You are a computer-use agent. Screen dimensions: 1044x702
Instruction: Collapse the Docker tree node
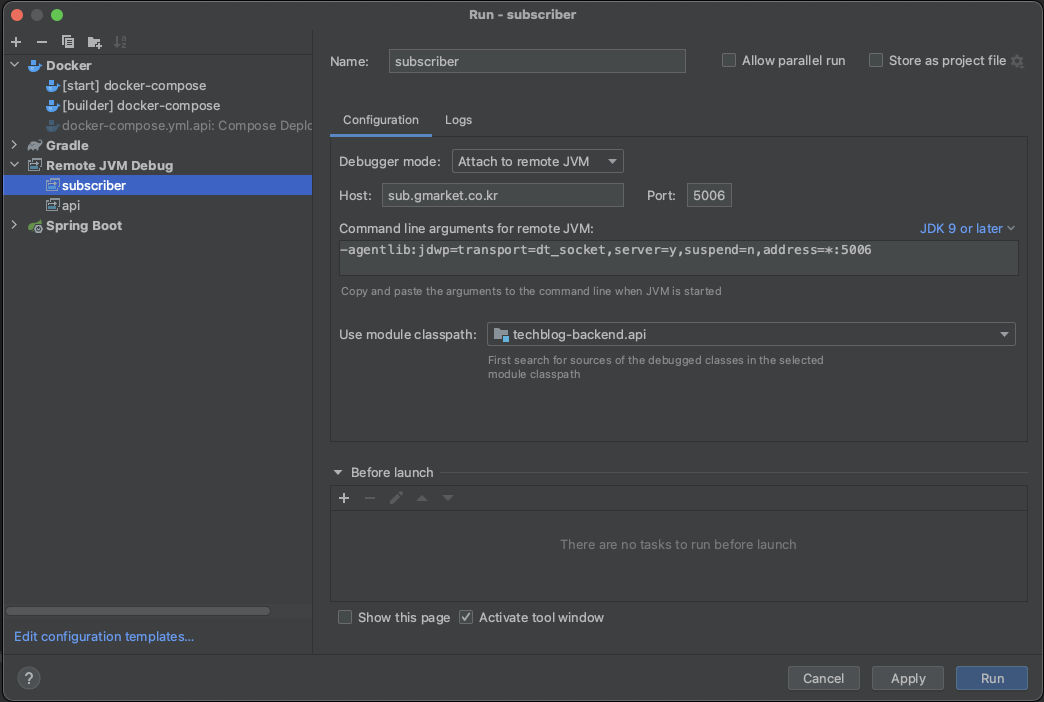click(15, 65)
